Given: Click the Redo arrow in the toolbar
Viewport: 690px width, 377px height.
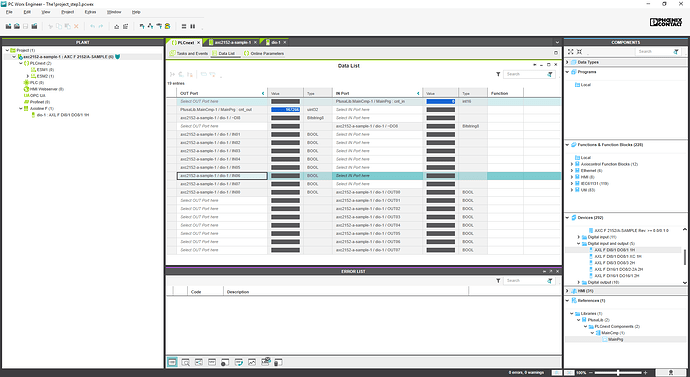Looking at the screenshot, I should click(101, 26).
